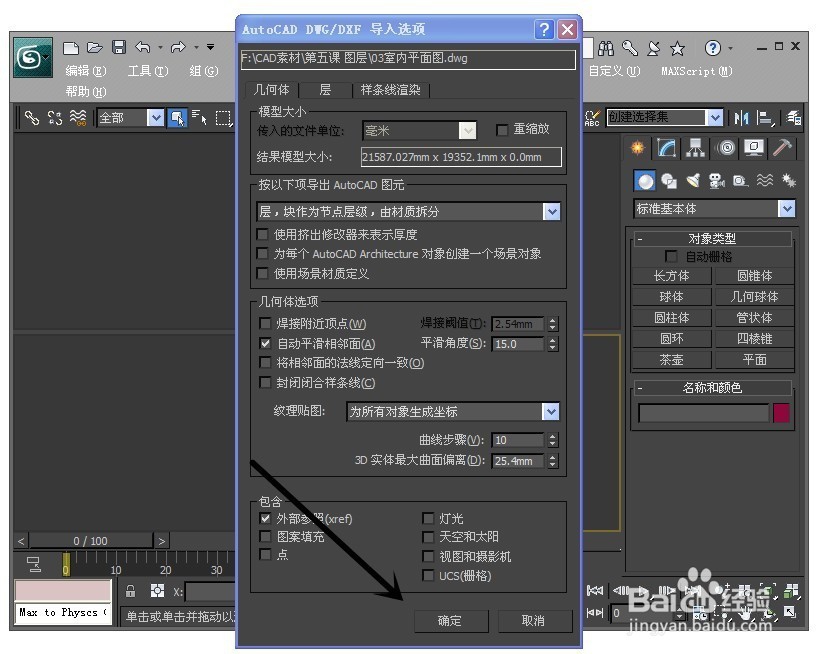The width and height of the screenshot is (818, 654).
Task: Uncheck 自动平滑相邻面(A) checkbox
Action: pyautogui.click(x=265, y=343)
